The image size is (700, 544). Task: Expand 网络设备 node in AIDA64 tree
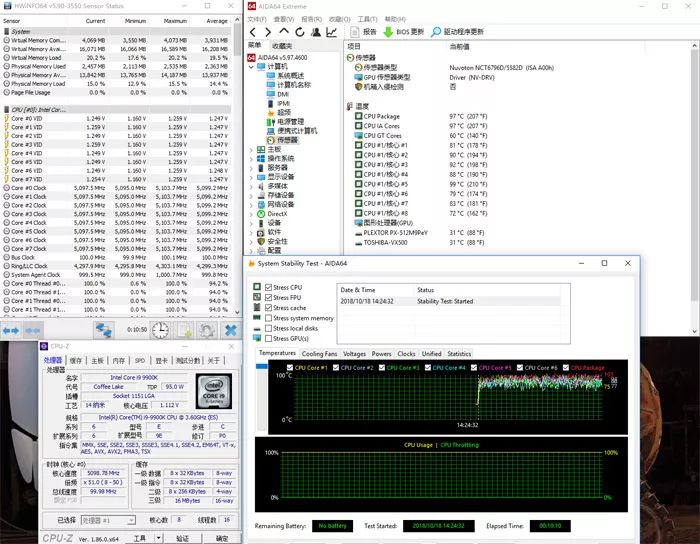coord(251,205)
